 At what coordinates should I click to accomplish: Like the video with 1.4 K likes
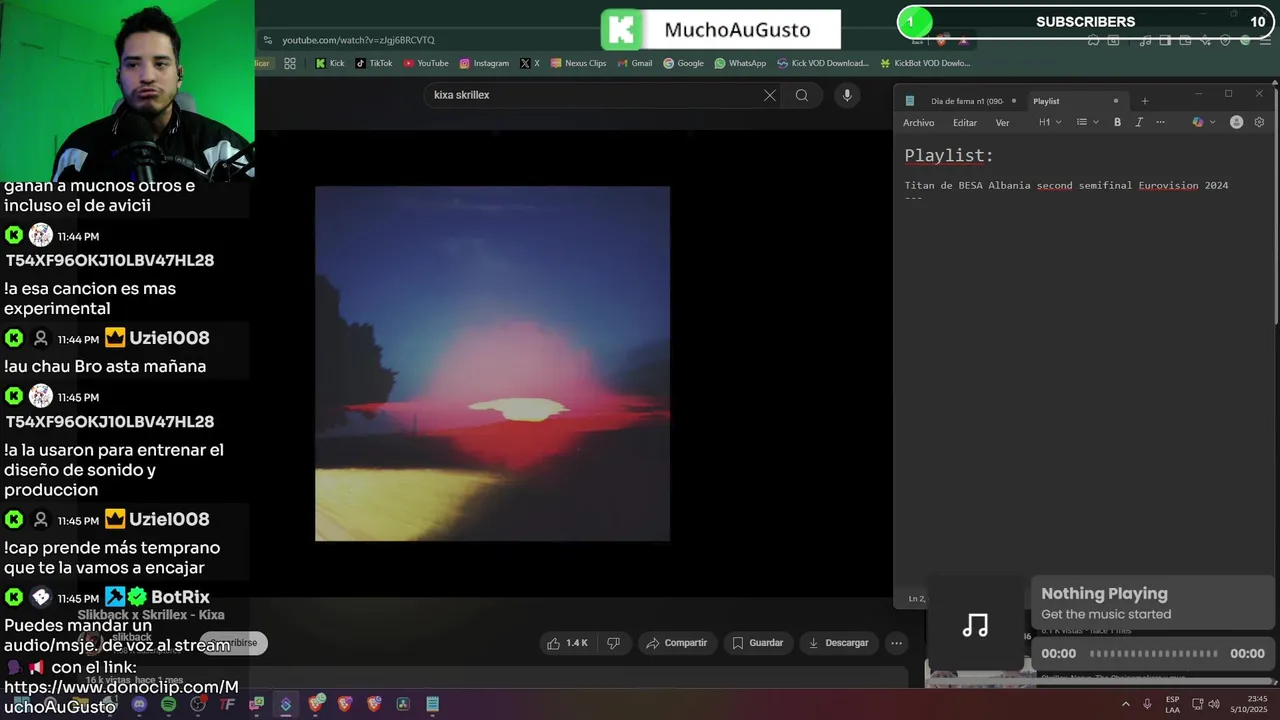click(567, 643)
